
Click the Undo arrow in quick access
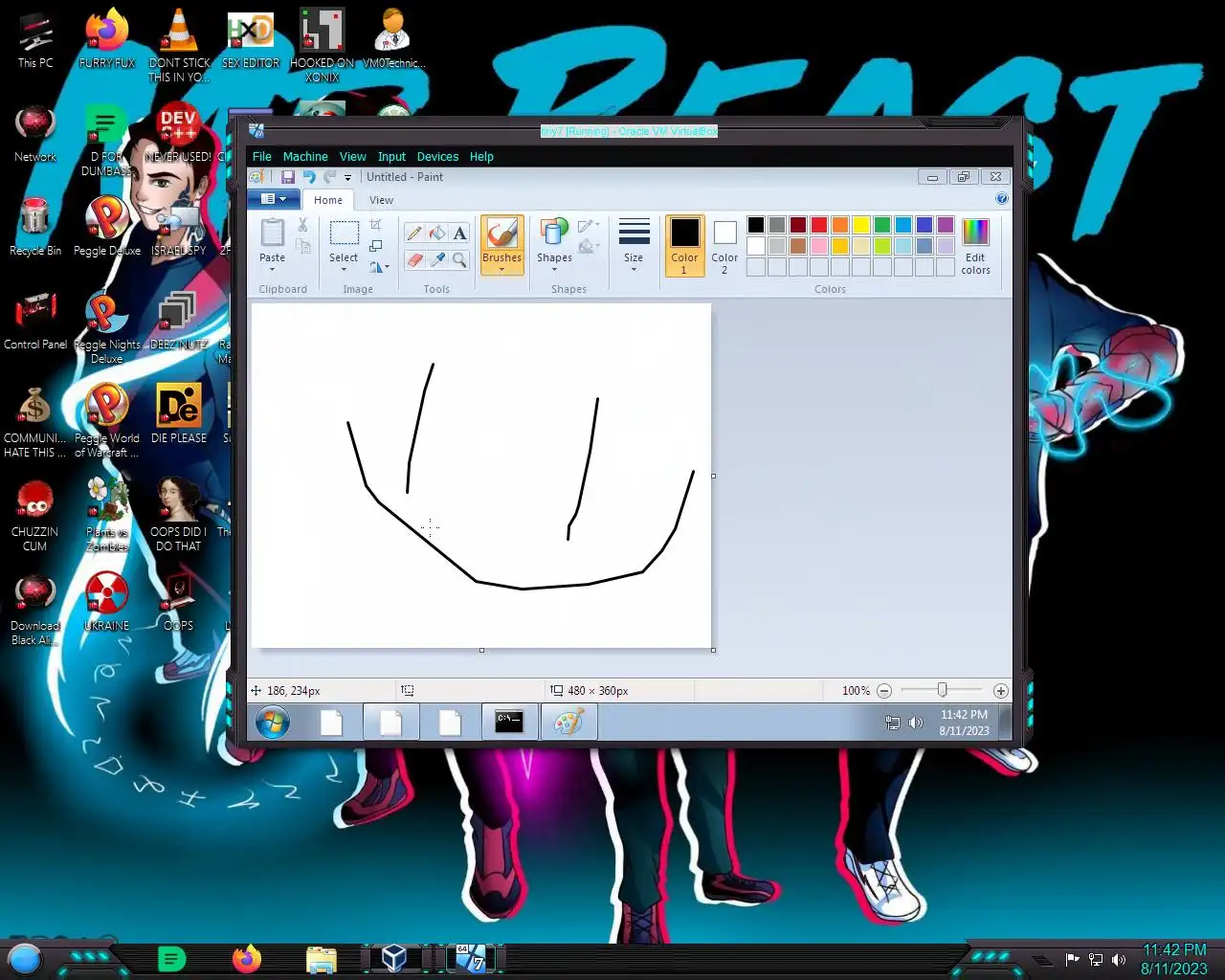(309, 177)
